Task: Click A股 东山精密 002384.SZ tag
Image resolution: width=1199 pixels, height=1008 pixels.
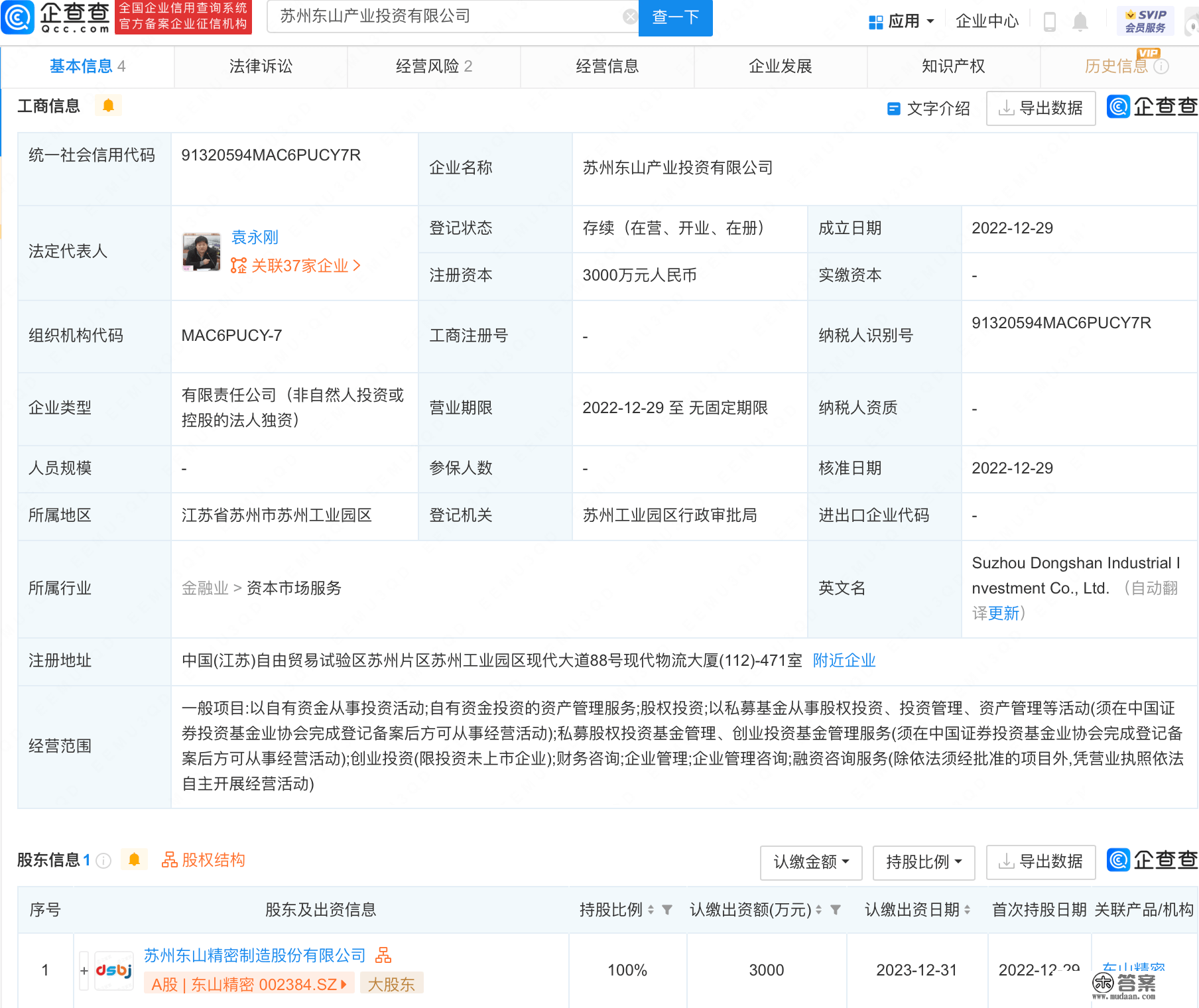Action: pyautogui.click(x=249, y=985)
